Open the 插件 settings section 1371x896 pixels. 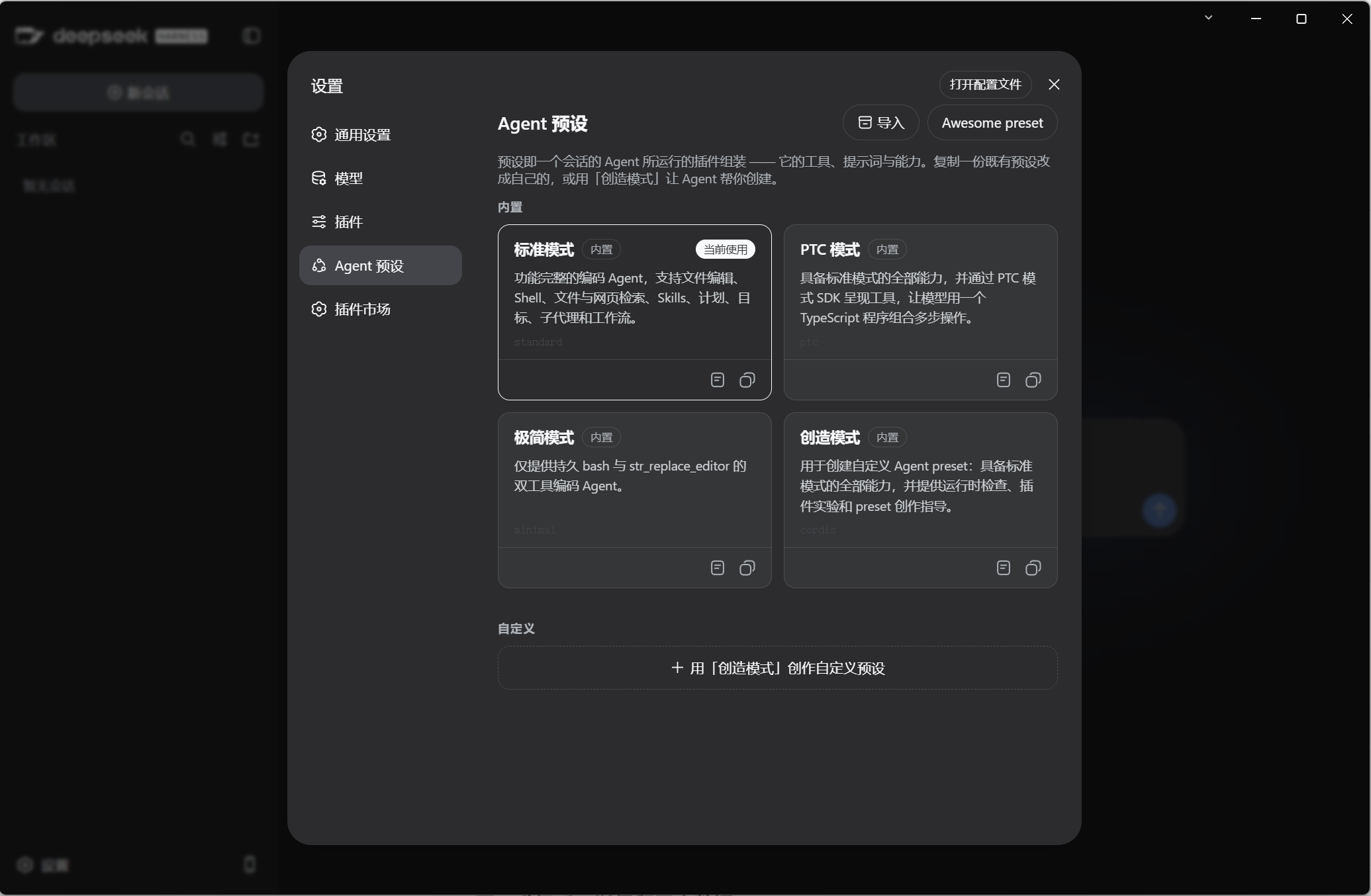(x=380, y=222)
